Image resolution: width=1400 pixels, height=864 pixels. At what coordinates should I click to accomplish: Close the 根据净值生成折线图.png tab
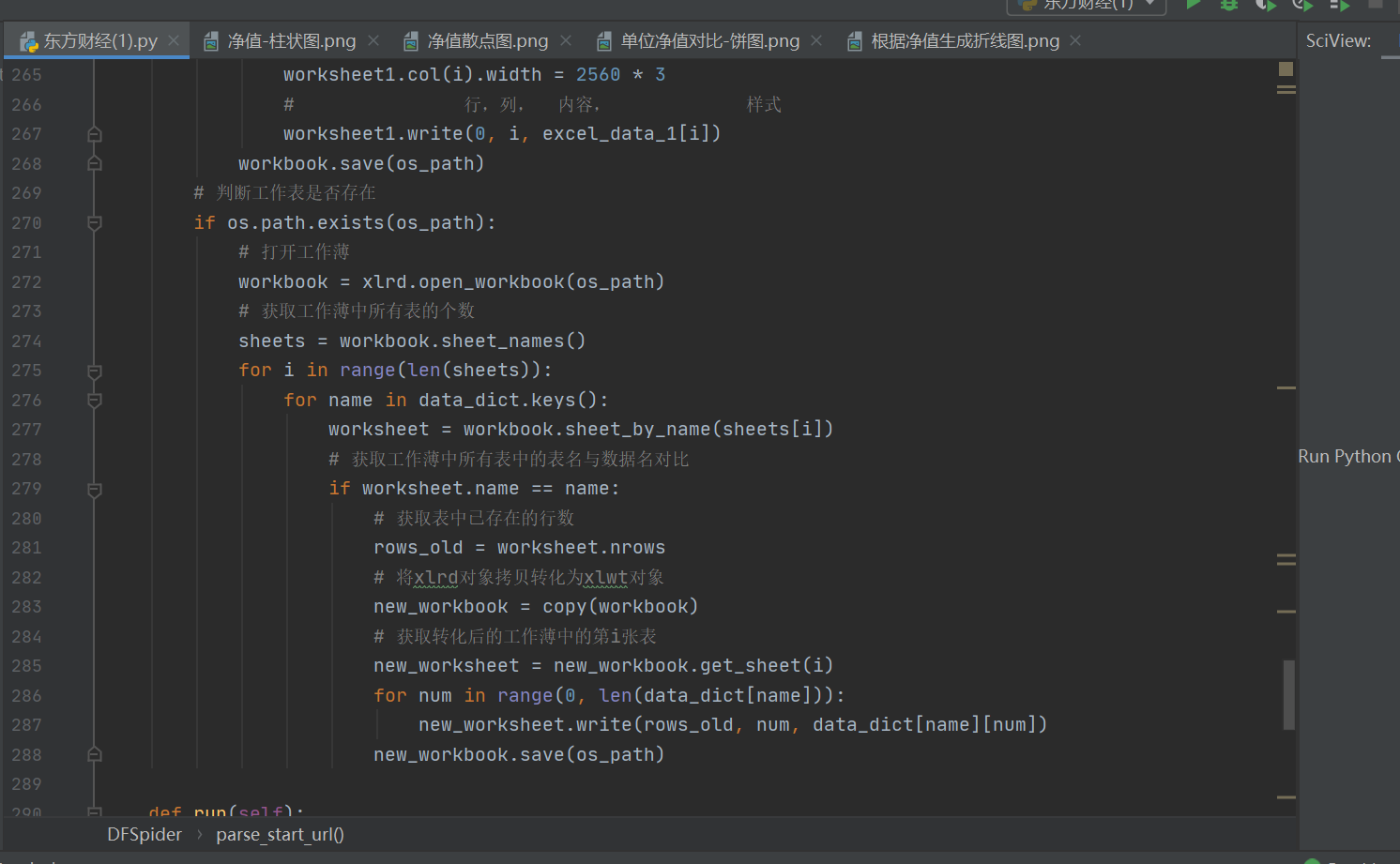1075,40
